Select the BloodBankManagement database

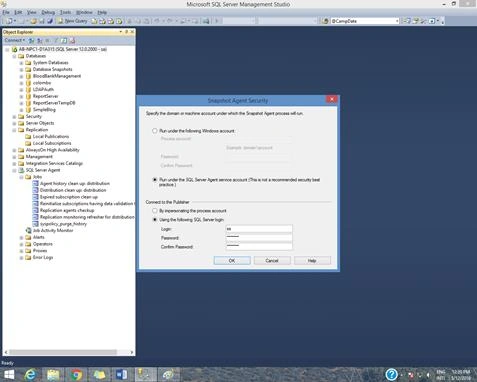(57, 76)
